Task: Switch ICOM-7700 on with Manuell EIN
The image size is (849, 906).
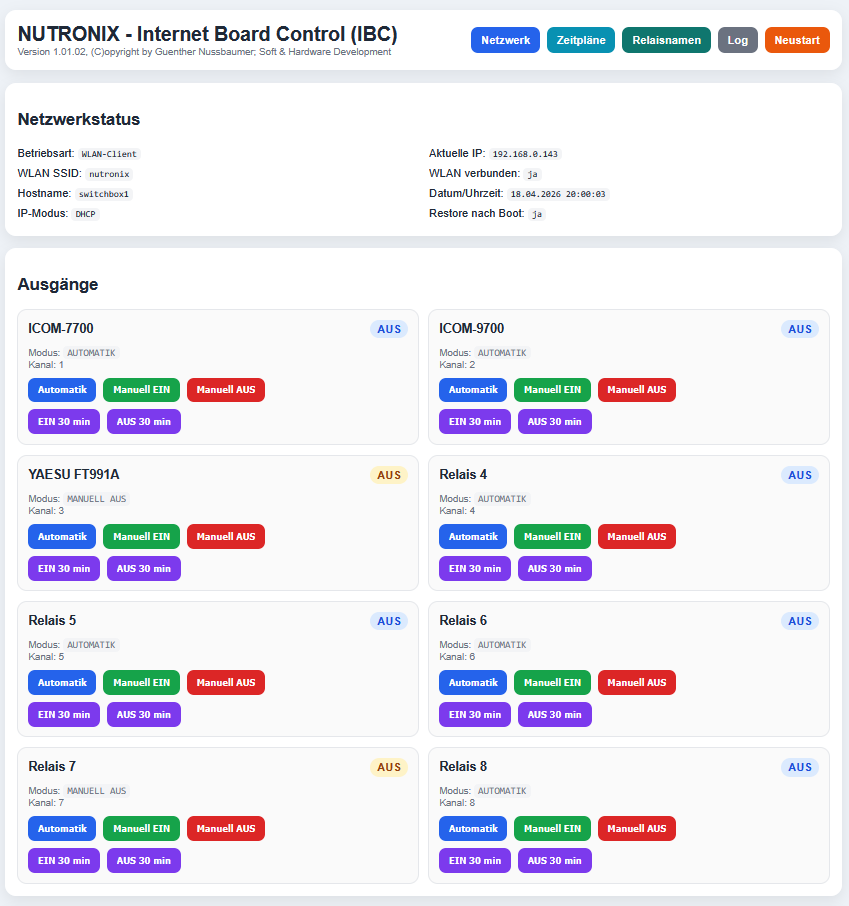Action: click(x=141, y=390)
